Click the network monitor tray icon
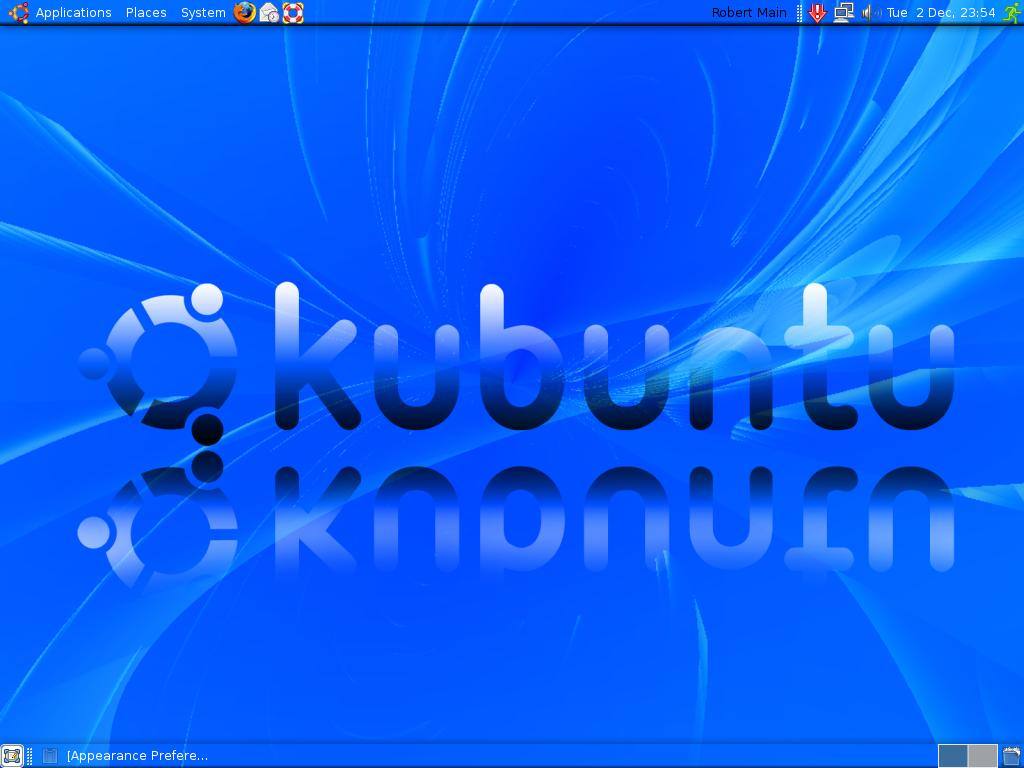This screenshot has height=768, width=1024. (841, 13)
